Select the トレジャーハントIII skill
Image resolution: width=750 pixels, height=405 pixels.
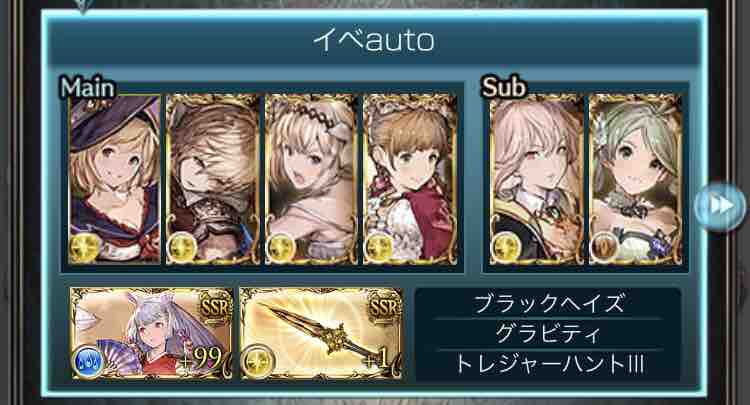[x=548, y=364]
